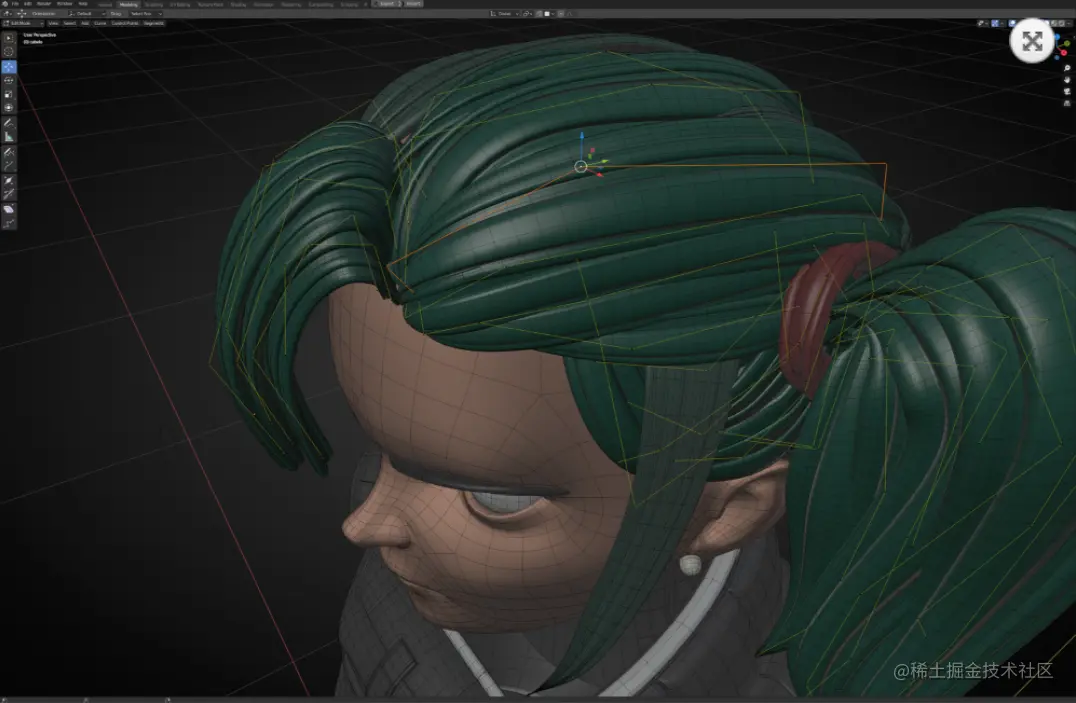This screenshot has width=1076, height=703.
Task: Click the blue Z-axis gizmo arrow
Action: (582, 137)
